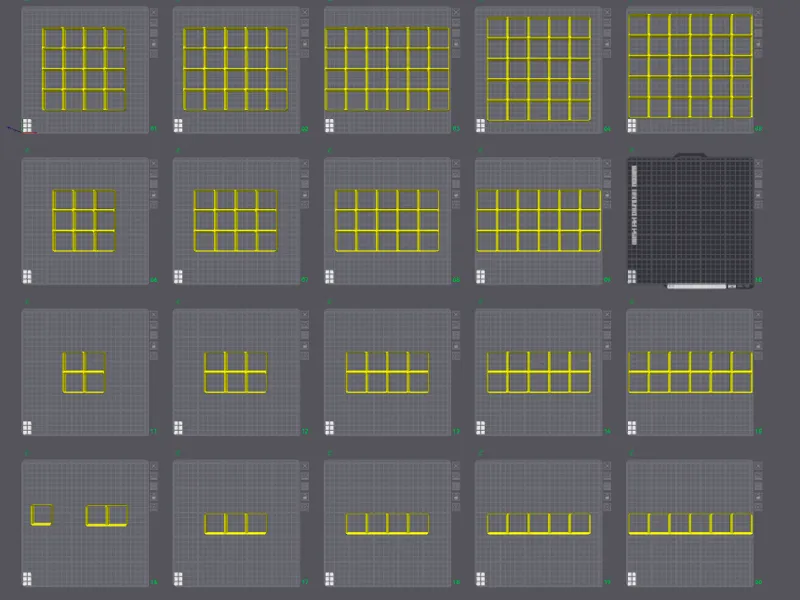The width and height of the screenshot is (800, 600).
Task: Remove plate 20 with its X icon
Action: tap(758, 466)
